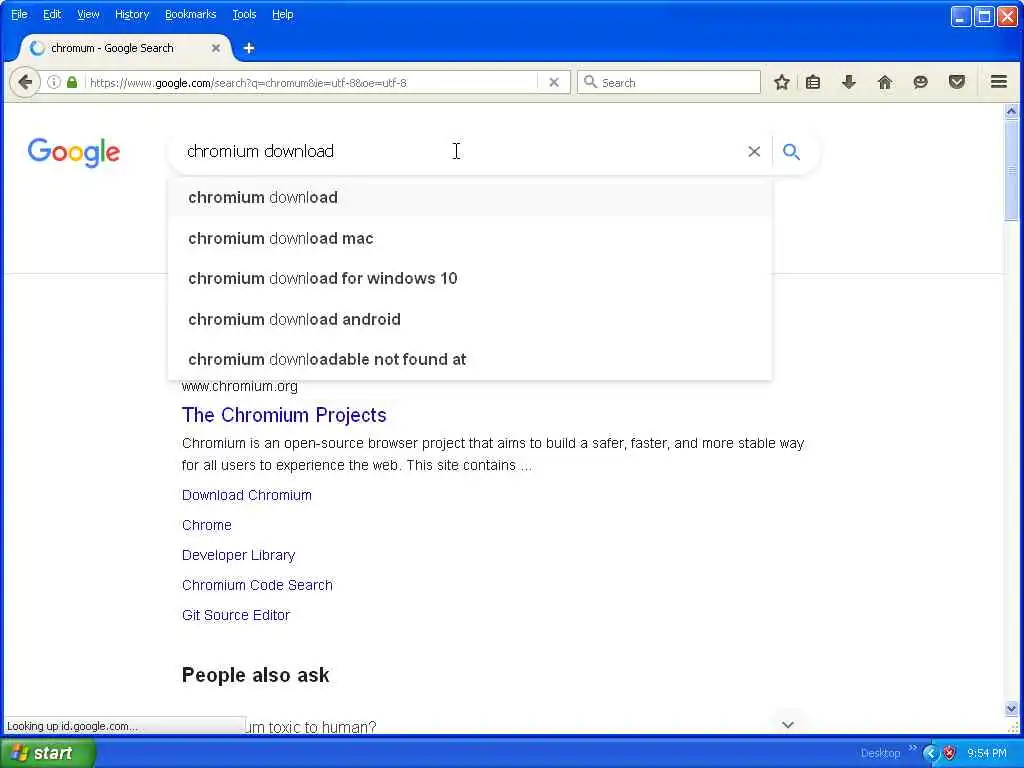Image resolution: width=1024 pixels, height=768 pixels.
Task: Open the Bookmarks menu
Action: coord(190,14)
